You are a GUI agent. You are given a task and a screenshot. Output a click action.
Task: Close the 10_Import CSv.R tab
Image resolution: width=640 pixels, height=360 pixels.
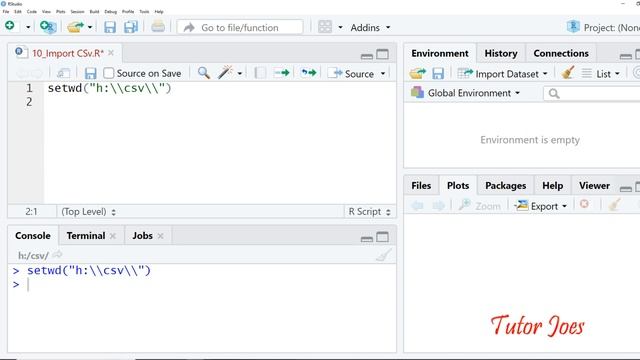pyautogui.click(x=111, y=53)
